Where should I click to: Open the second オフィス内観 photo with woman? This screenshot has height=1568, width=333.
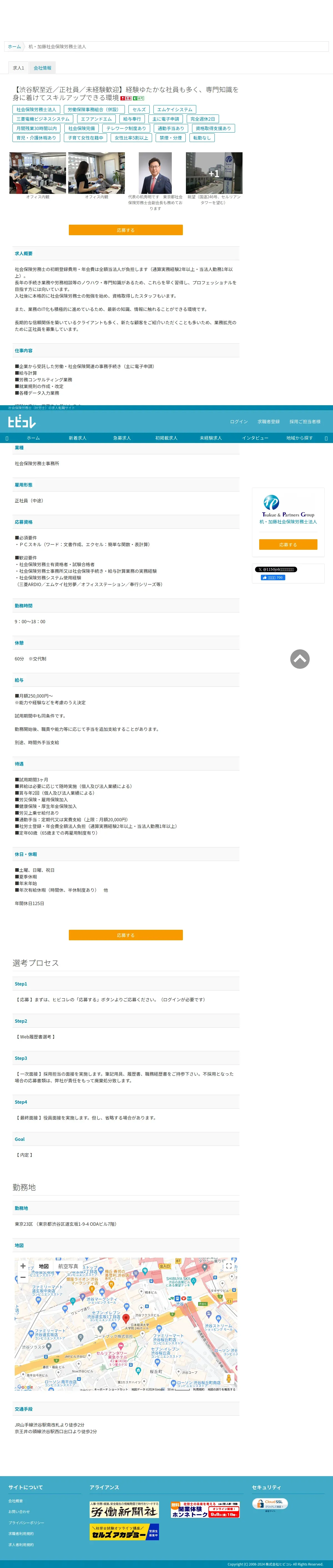[x=96, y=173]
